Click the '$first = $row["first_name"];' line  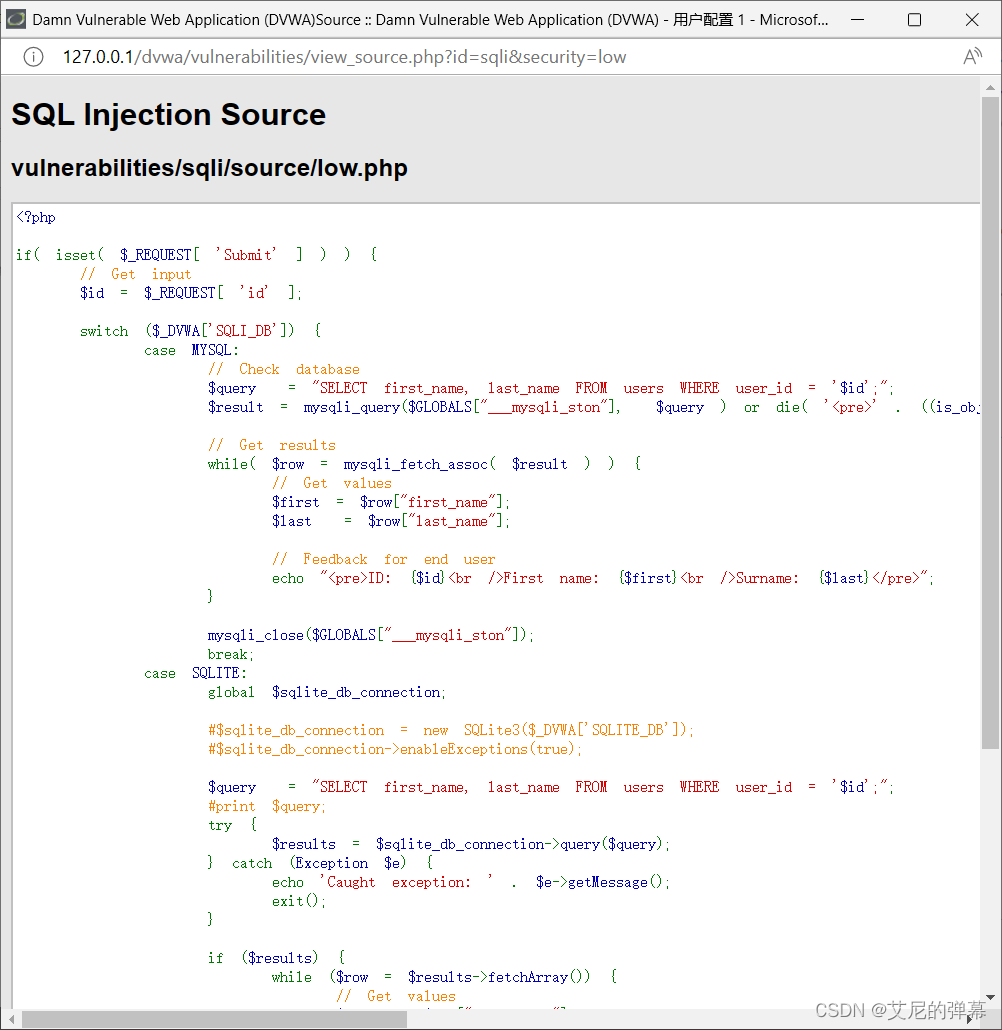[x=391, y=503]
